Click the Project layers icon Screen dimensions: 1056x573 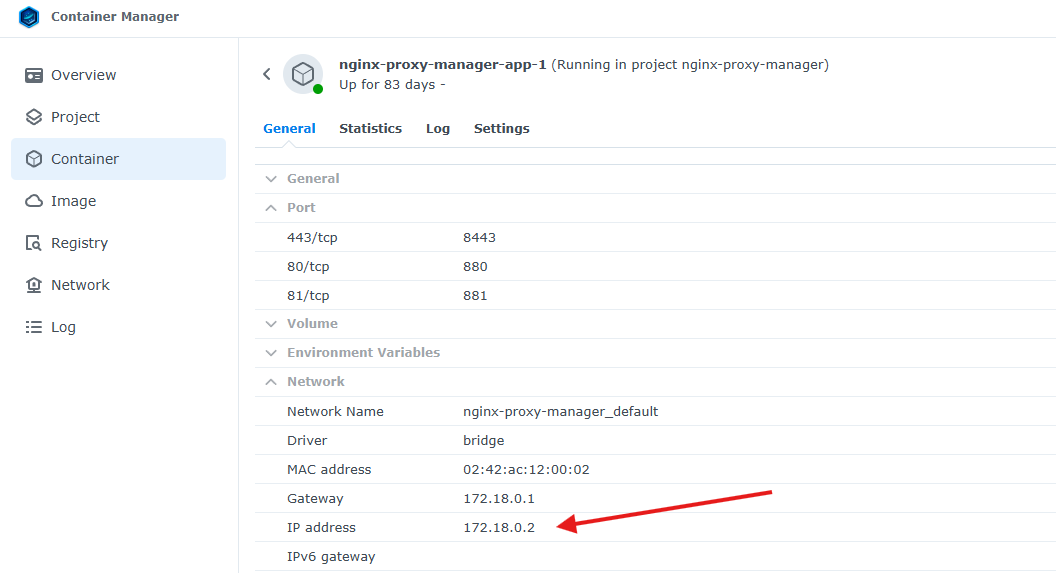coord(34,117)
